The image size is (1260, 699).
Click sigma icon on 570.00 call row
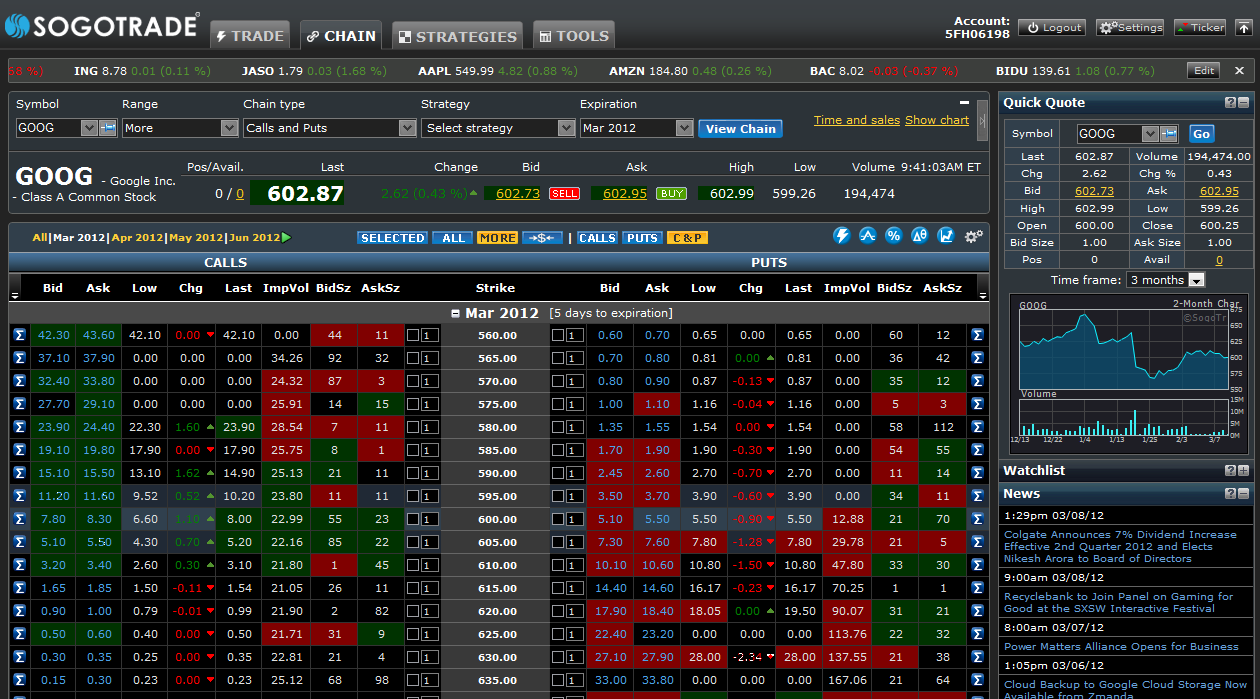[x=19, y=381]
